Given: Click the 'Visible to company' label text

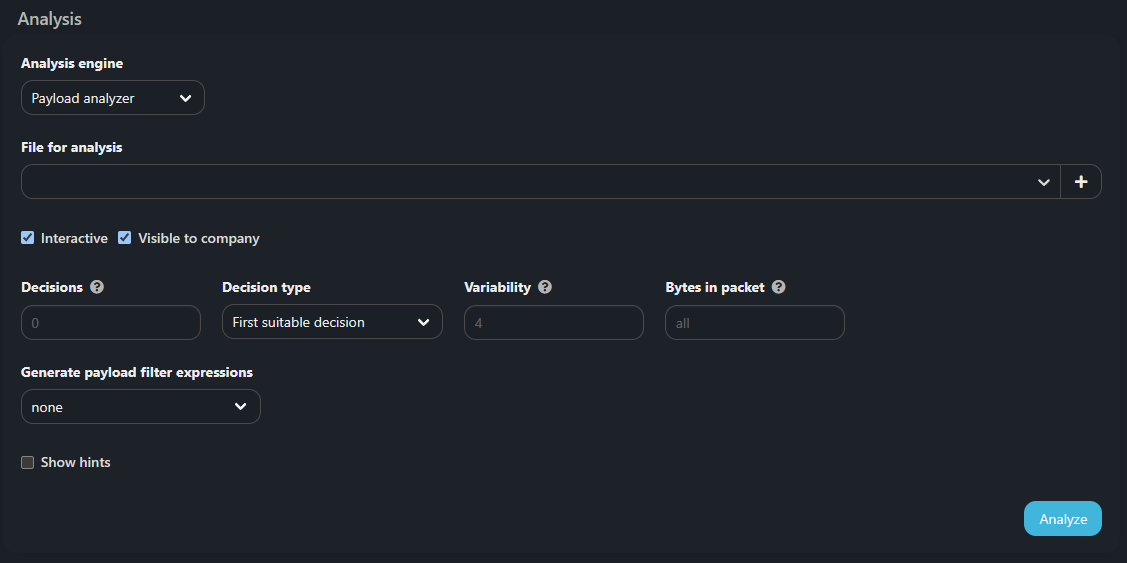Looking at the screenshot, I should pos(198,238).
